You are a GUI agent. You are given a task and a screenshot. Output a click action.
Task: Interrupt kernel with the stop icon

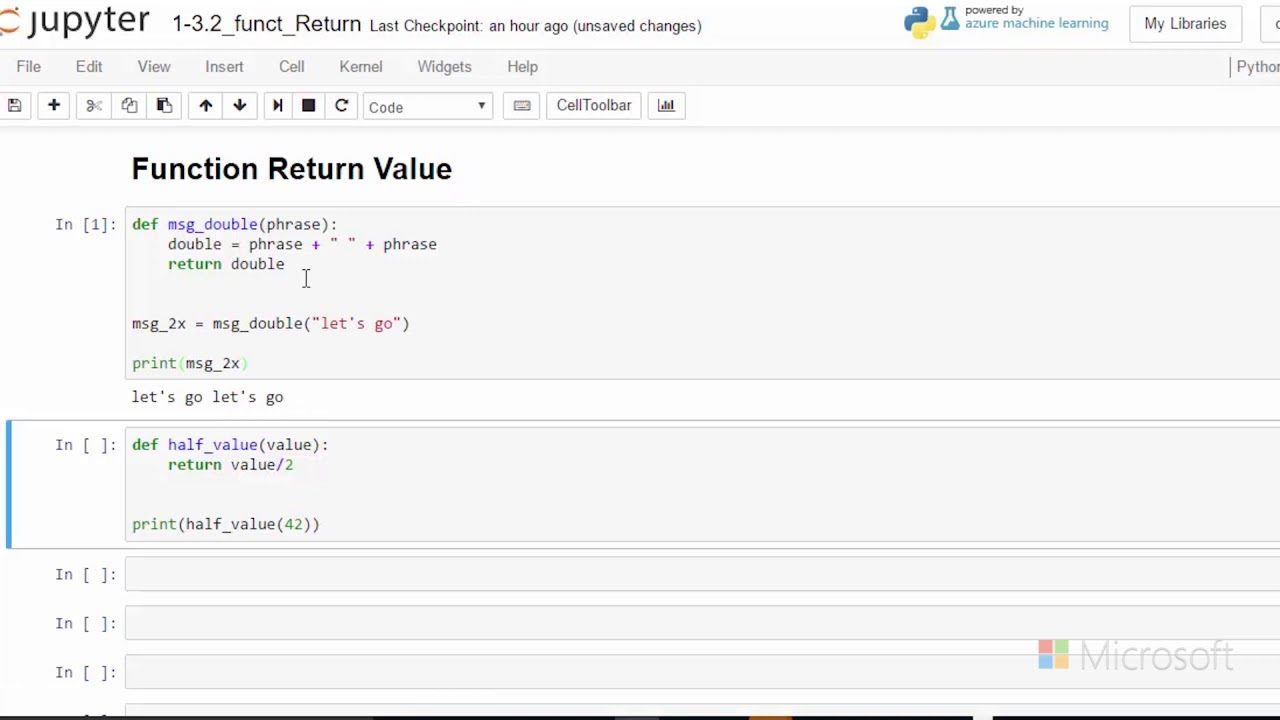point(309,105)
